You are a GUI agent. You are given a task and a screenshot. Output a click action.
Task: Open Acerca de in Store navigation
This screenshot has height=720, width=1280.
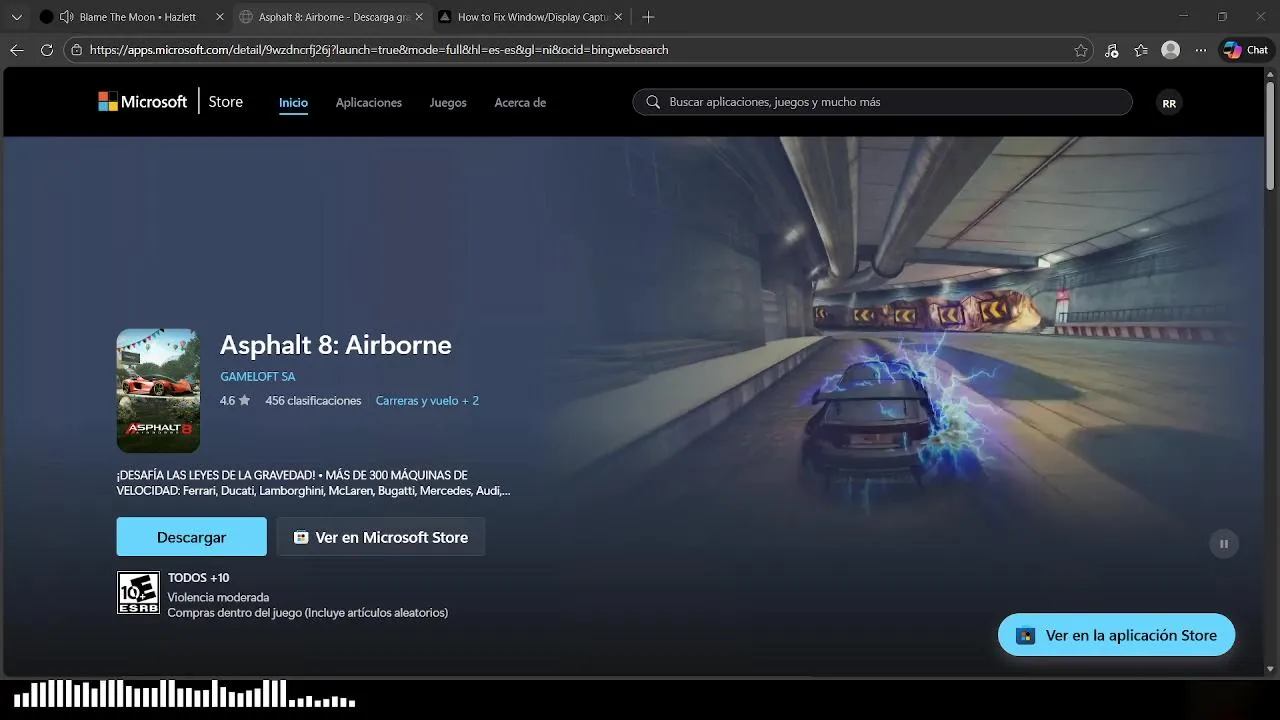[x=520, y=103]
